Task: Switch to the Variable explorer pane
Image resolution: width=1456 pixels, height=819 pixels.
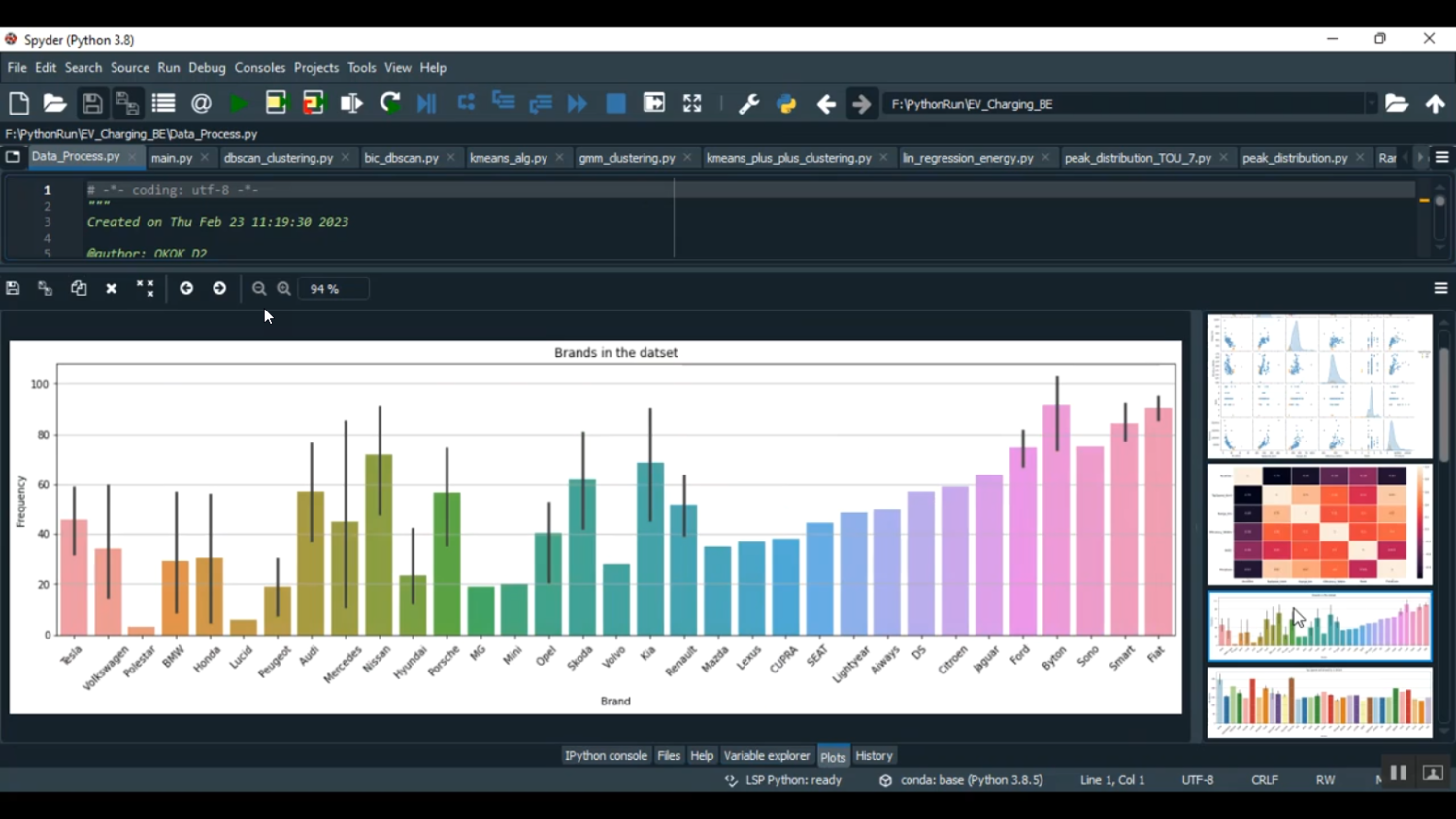Action: coord(766,756)
